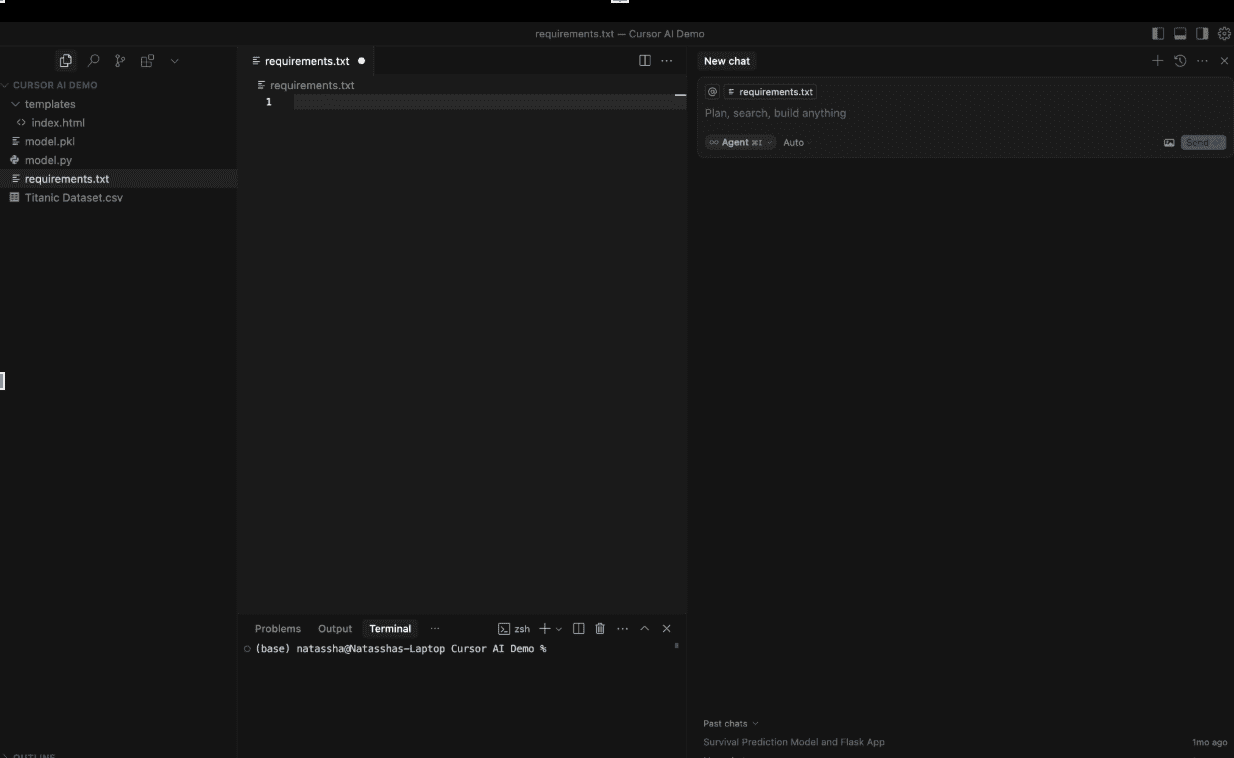Attach an image to the chat
The width and height of the screenshot is (1234, 758).
(x=1168, y=143)
